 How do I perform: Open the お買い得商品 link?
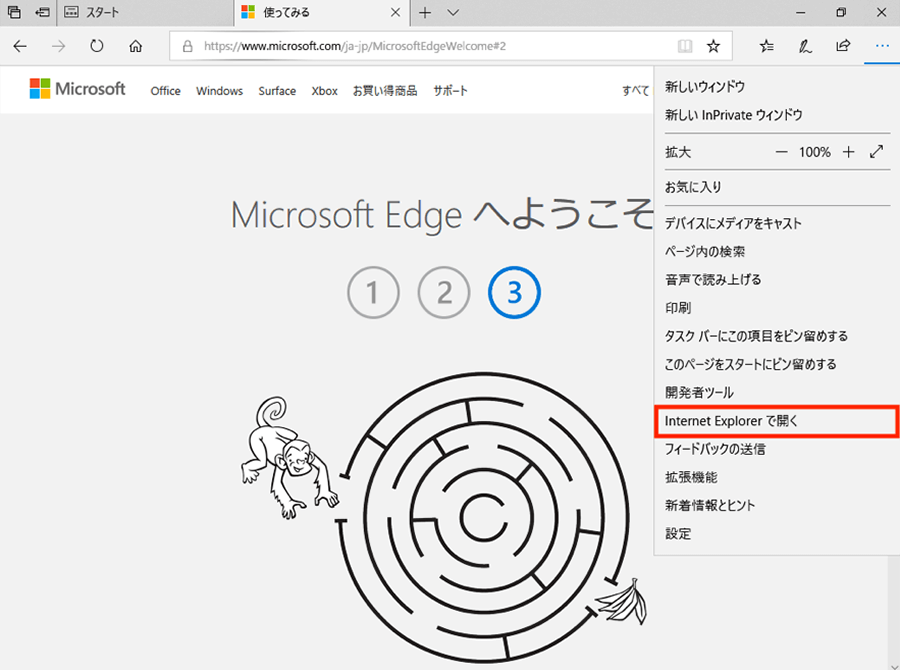click(385, 91)
